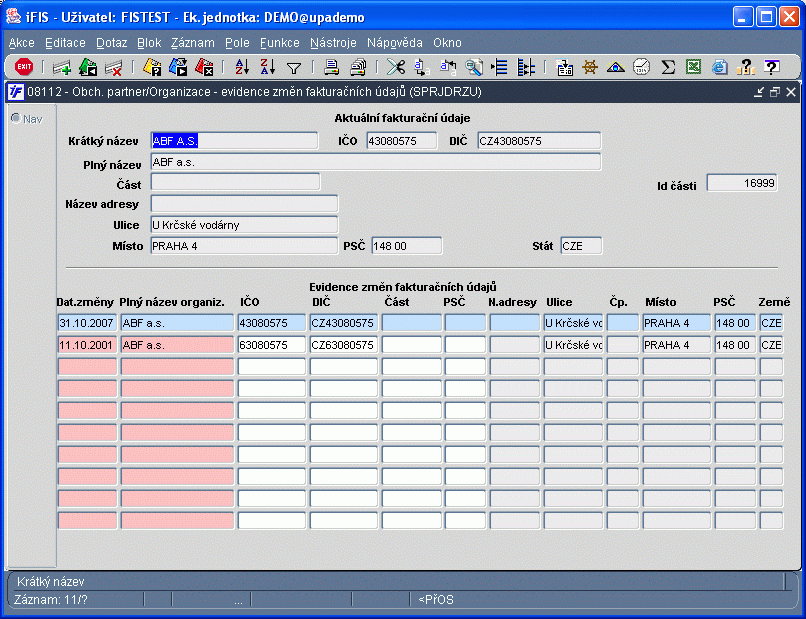Click the DIČ cell CZ43080575 in table
The image size is (806, 619).
[x=343, y=323]
